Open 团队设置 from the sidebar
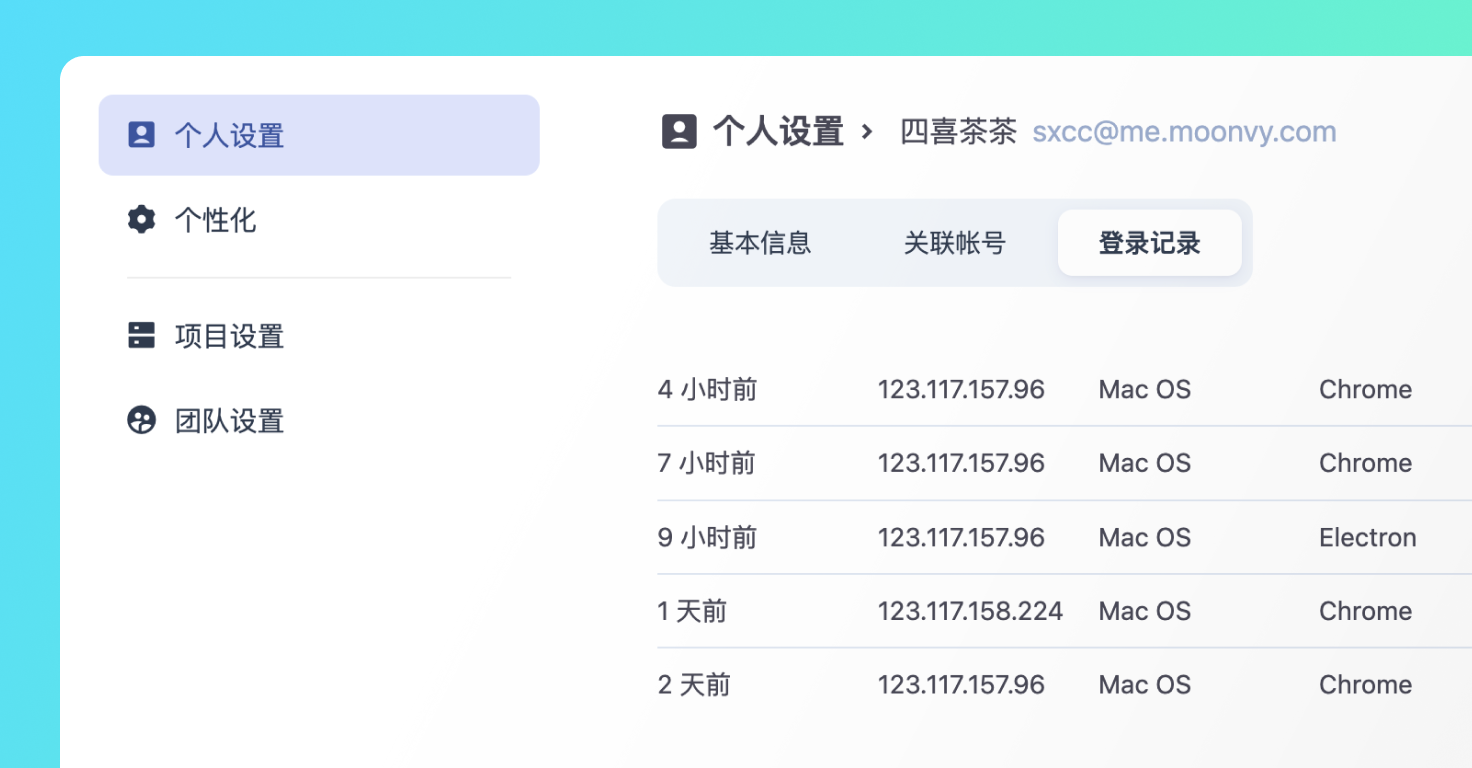The height and width of the screenshot is (768, 1472). click(x=227, y=421)
